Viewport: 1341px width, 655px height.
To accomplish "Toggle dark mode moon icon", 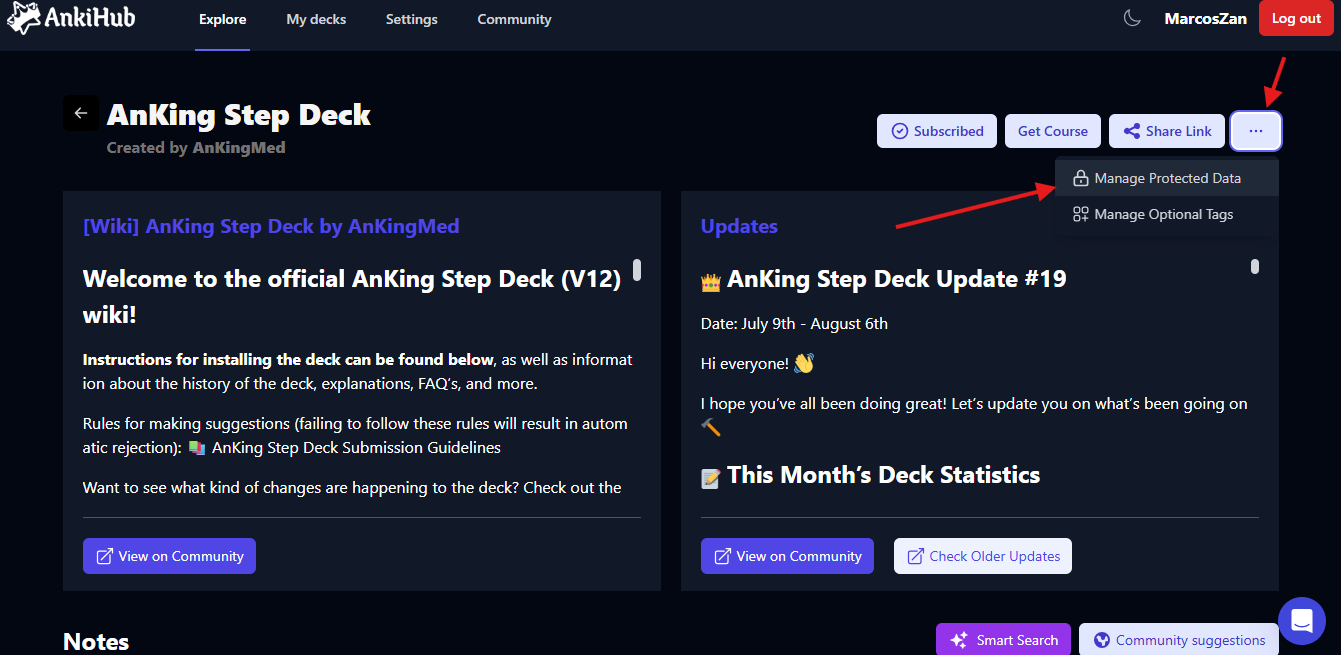I will click(x=1132, y=19).
